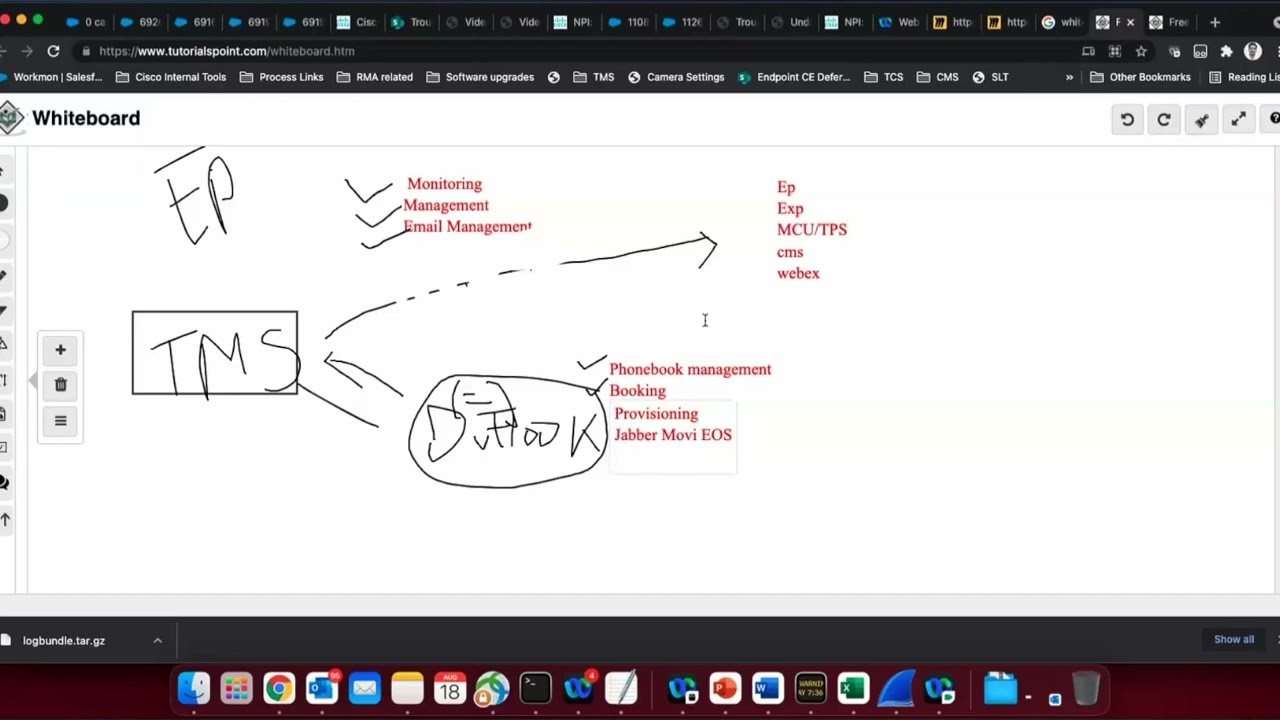1280x720 pixels.
Task: Expand the whiteboard to fullscreen
Action: point(1238,120)
